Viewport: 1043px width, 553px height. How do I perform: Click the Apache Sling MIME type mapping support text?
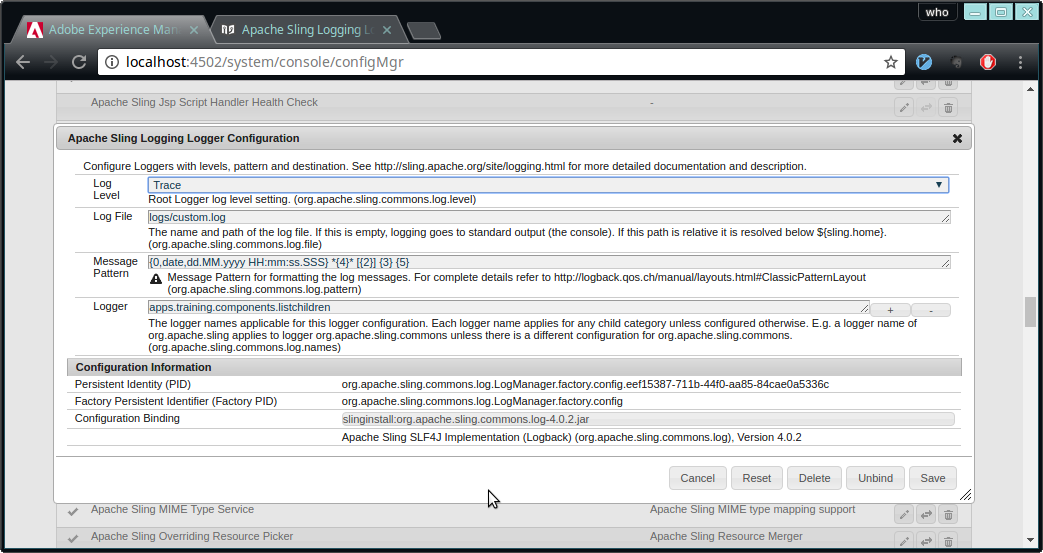pyautogui.click(x=752, y=510)
